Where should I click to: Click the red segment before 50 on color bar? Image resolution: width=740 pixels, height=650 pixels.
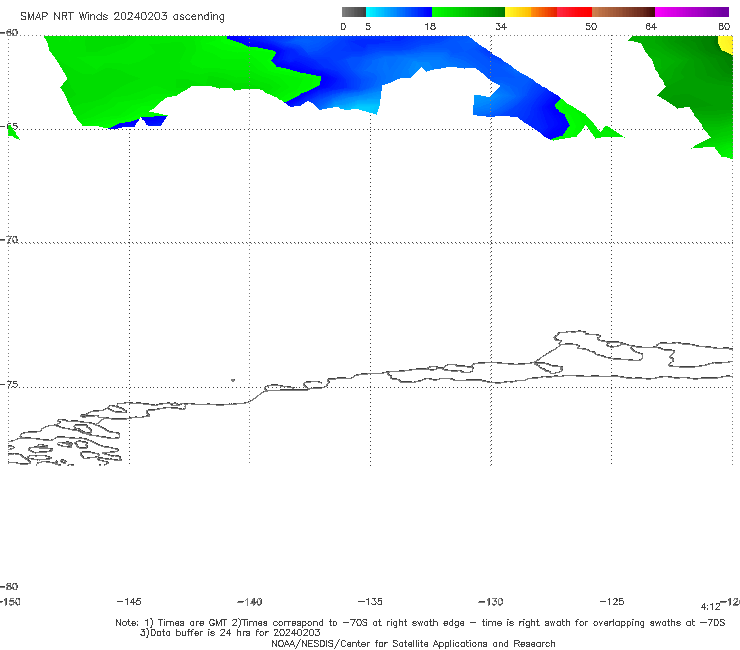574,12
